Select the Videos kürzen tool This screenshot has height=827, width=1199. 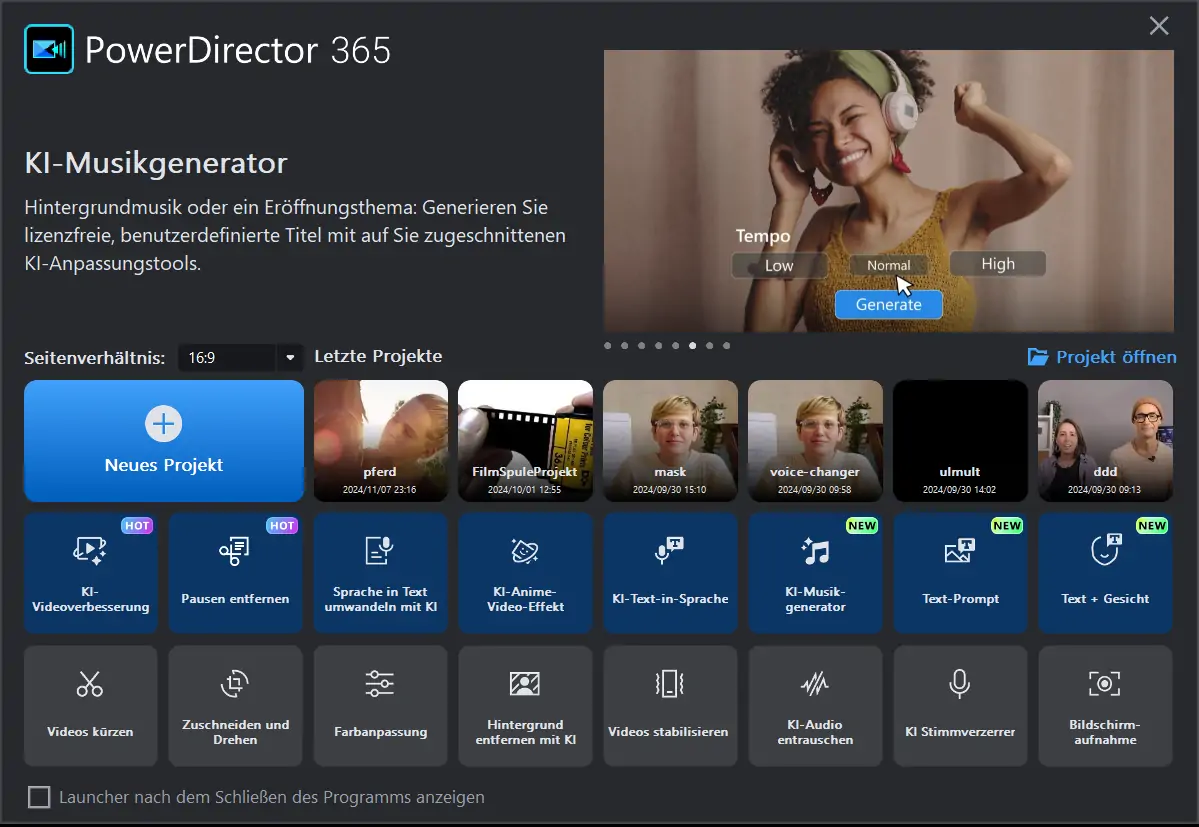point(91,705)
